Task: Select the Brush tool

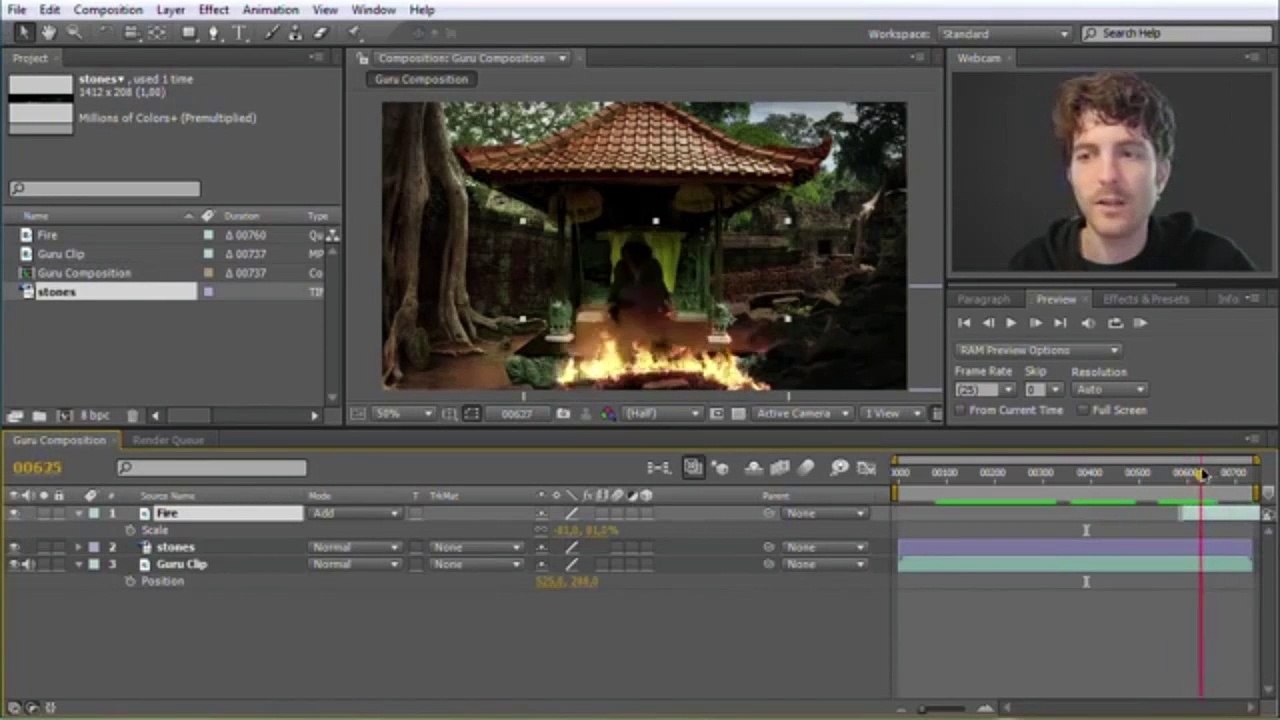Action: click(x=272, y=33)
